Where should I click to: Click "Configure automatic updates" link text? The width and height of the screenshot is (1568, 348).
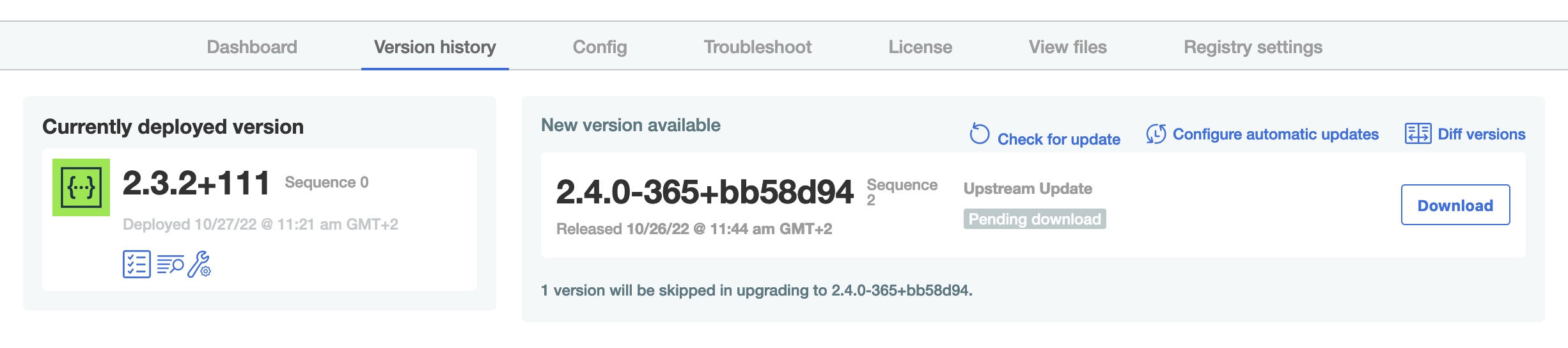point(1275,134)
